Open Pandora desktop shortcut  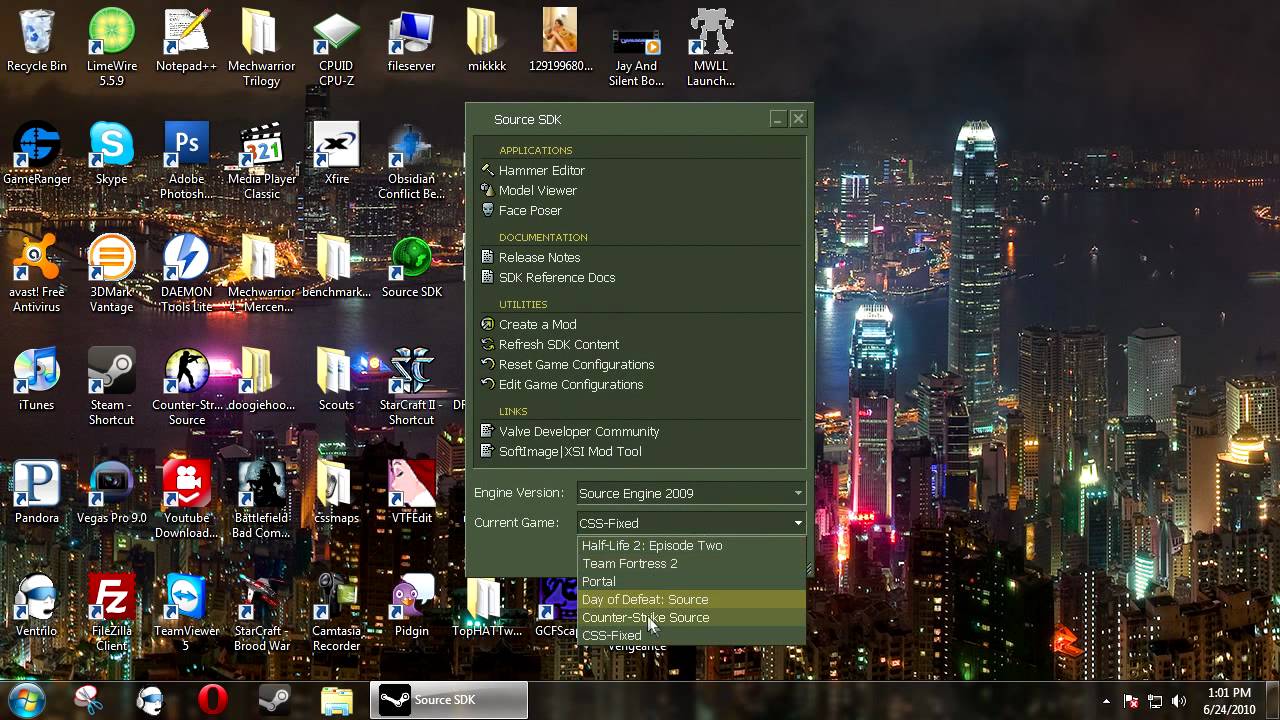click(37, 493)
